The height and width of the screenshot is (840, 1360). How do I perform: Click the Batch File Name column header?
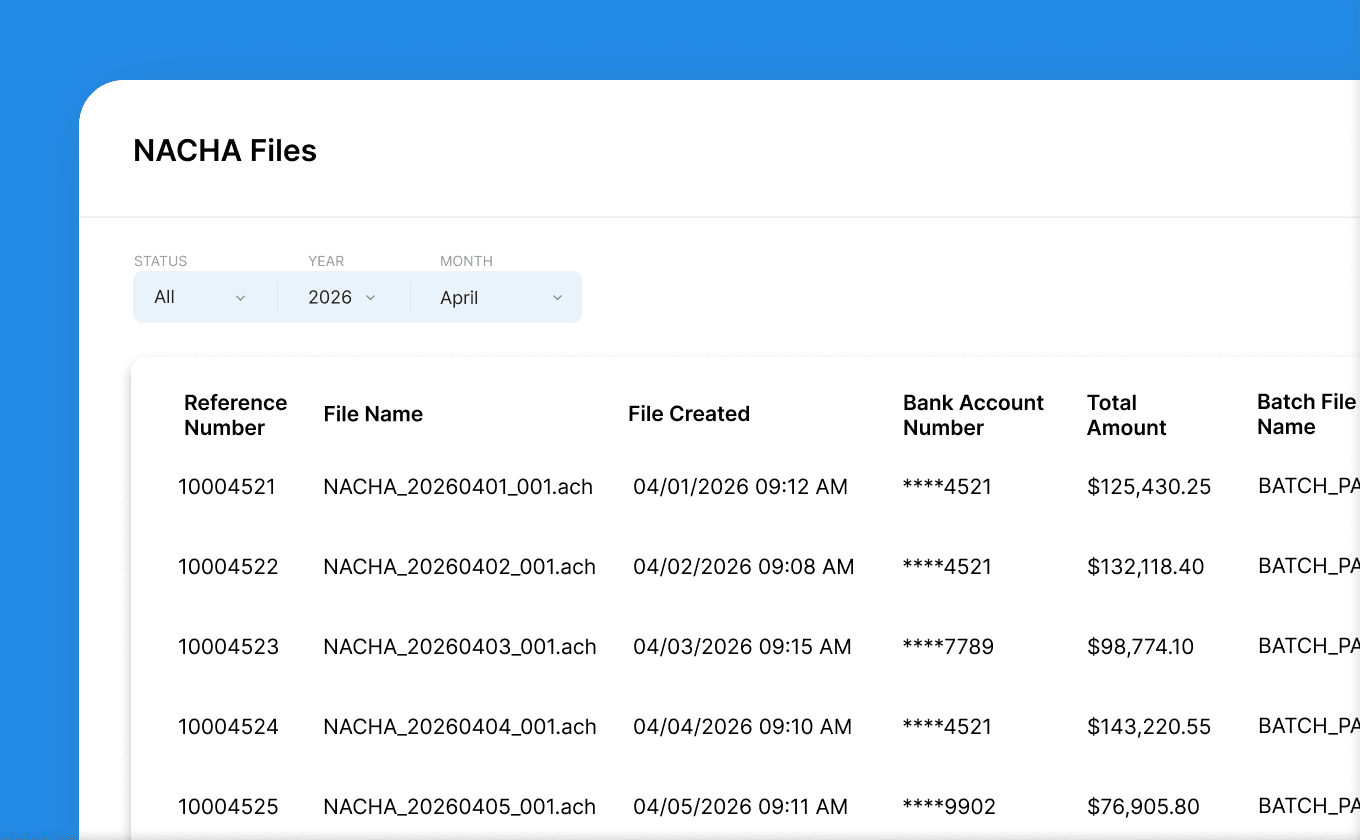[1306, 414]
